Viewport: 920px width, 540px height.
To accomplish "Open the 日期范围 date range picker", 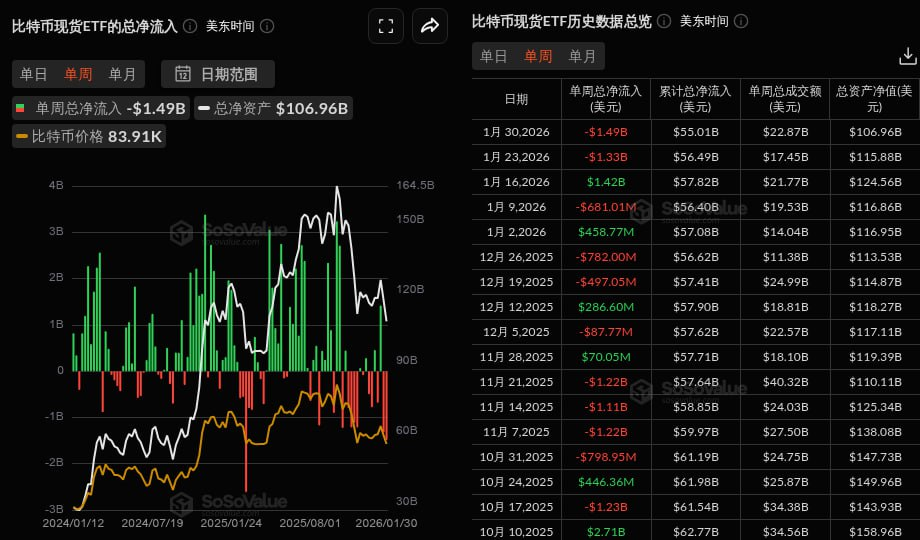I will (x=218, y=73).
